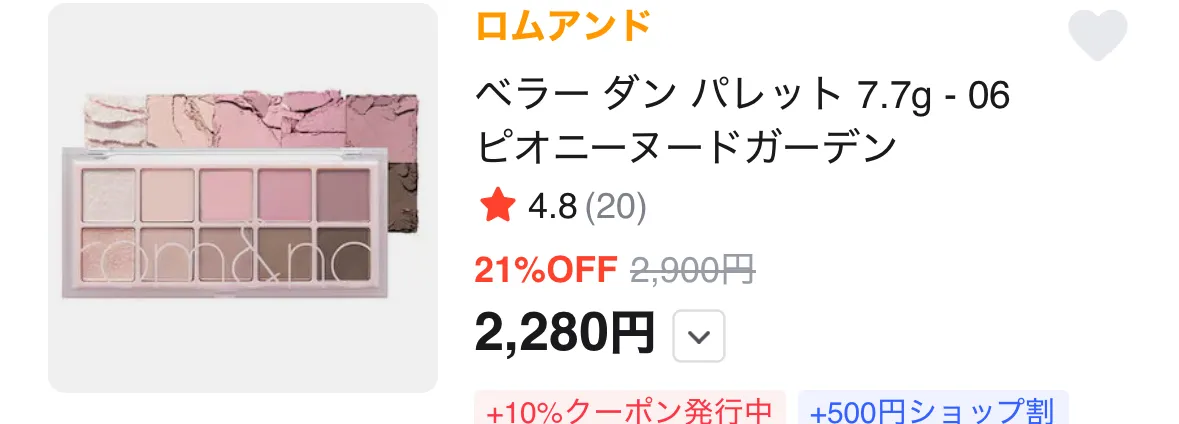Click the +10%クーポン発行中 coupon badge
The height and width of the screenshot is (424, 1179).
click(x=629, y=411)
